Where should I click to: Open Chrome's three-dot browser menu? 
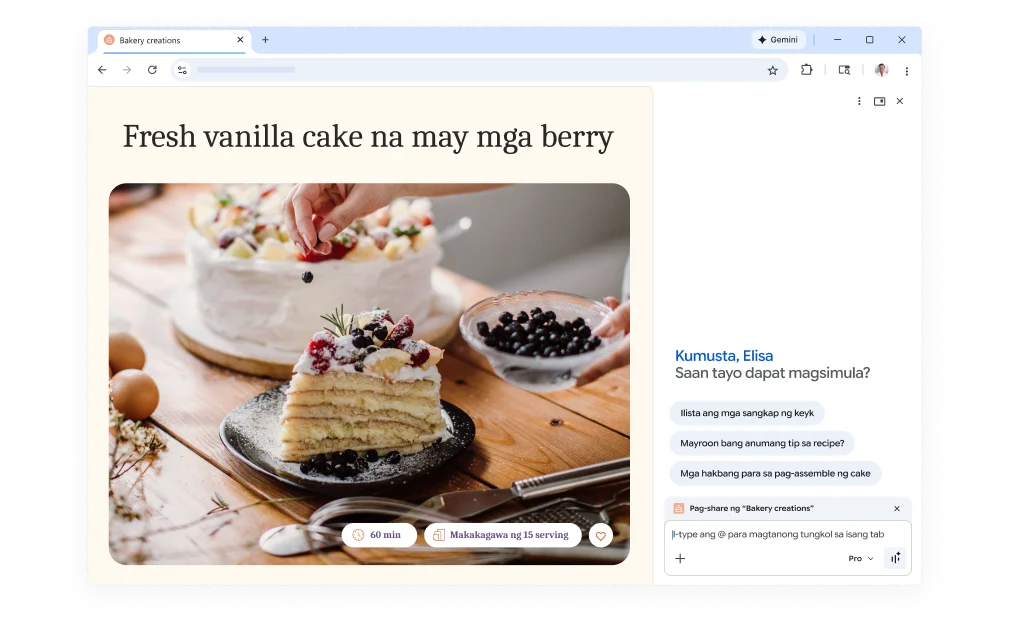[906, 70]
